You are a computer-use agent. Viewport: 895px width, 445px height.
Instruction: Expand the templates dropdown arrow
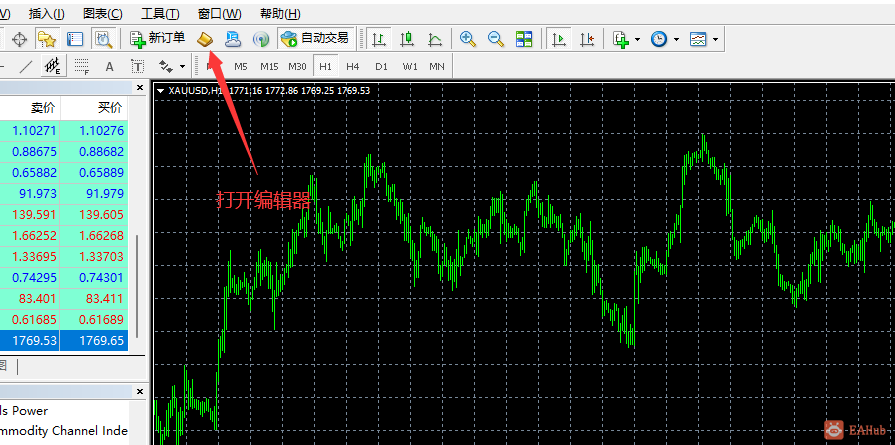[715, 39]
